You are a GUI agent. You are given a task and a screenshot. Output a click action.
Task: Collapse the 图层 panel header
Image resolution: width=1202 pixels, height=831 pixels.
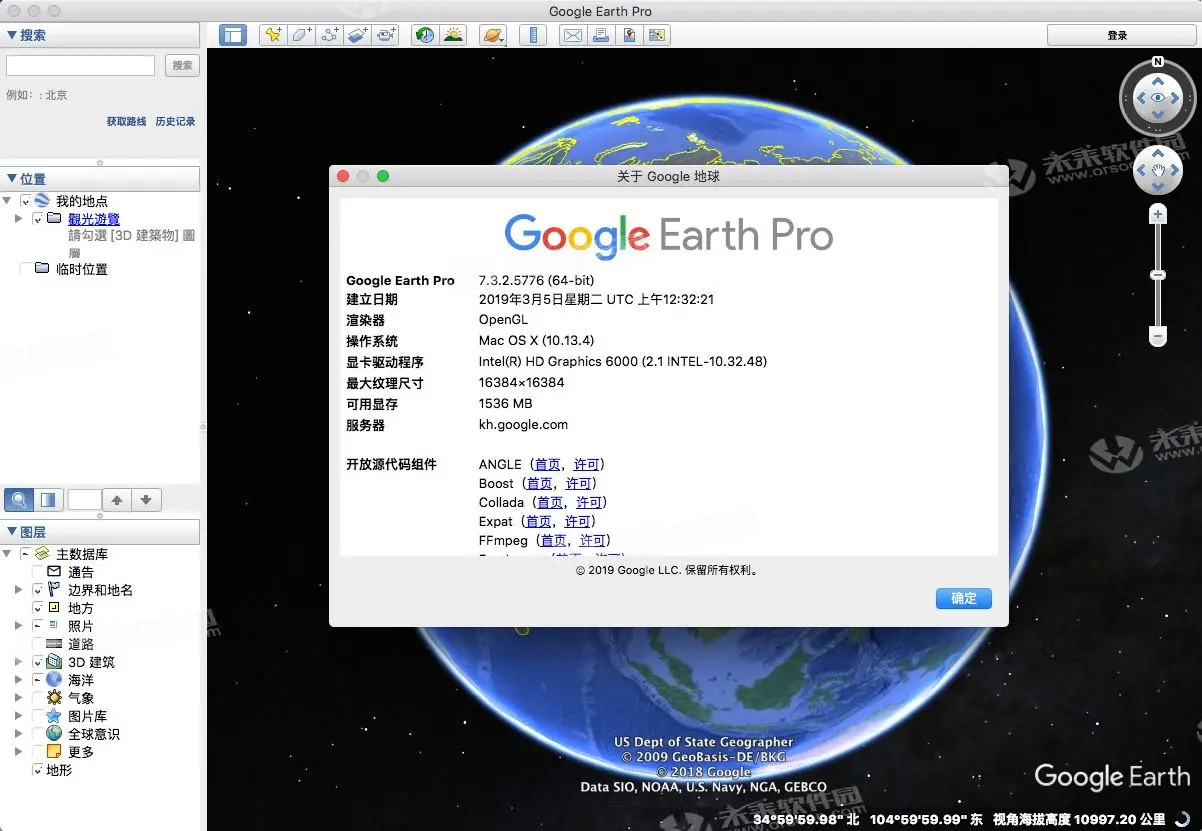pyautogui.click(x=100, y=532)
